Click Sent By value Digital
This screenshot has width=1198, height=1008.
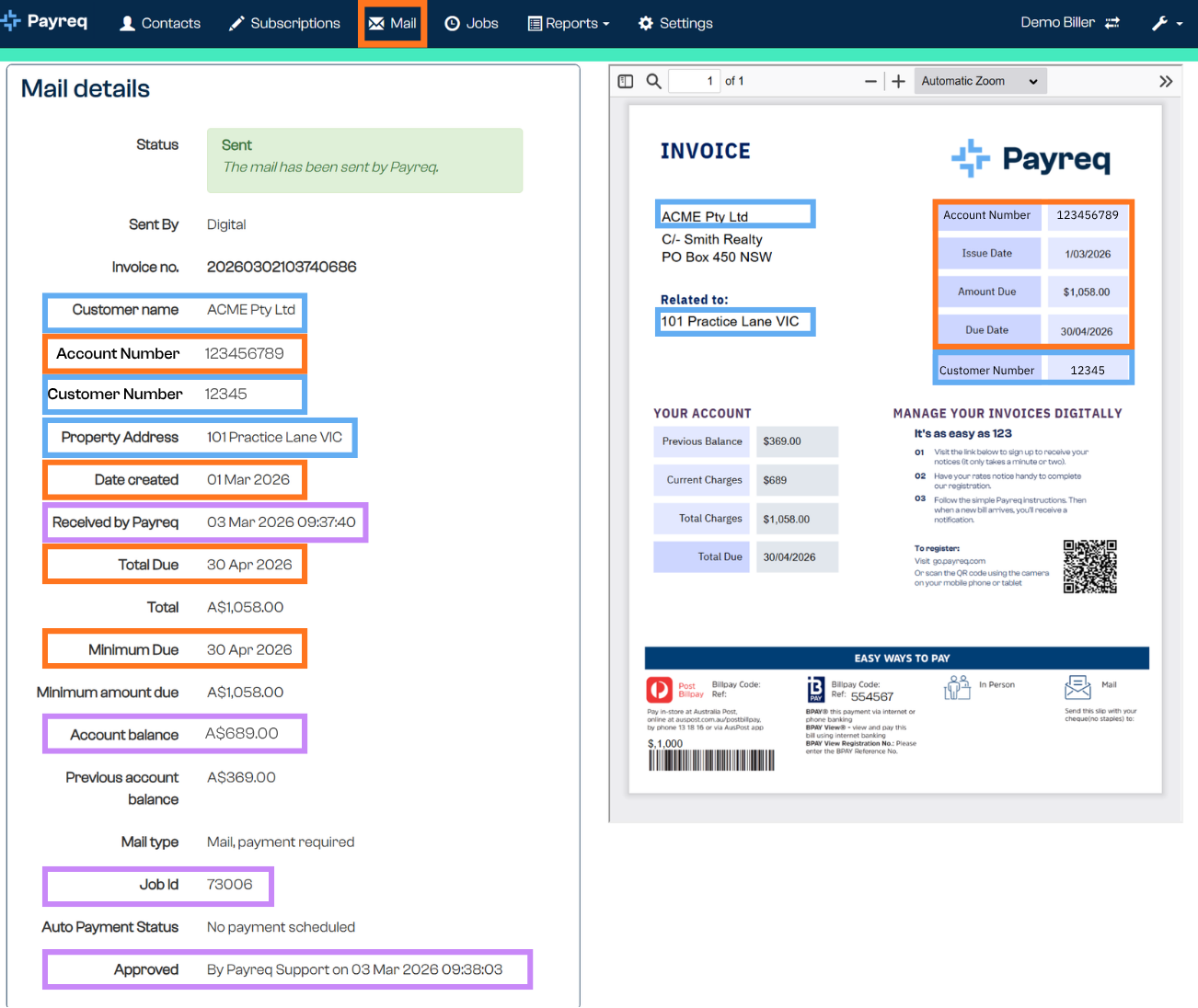pos(226,224)
